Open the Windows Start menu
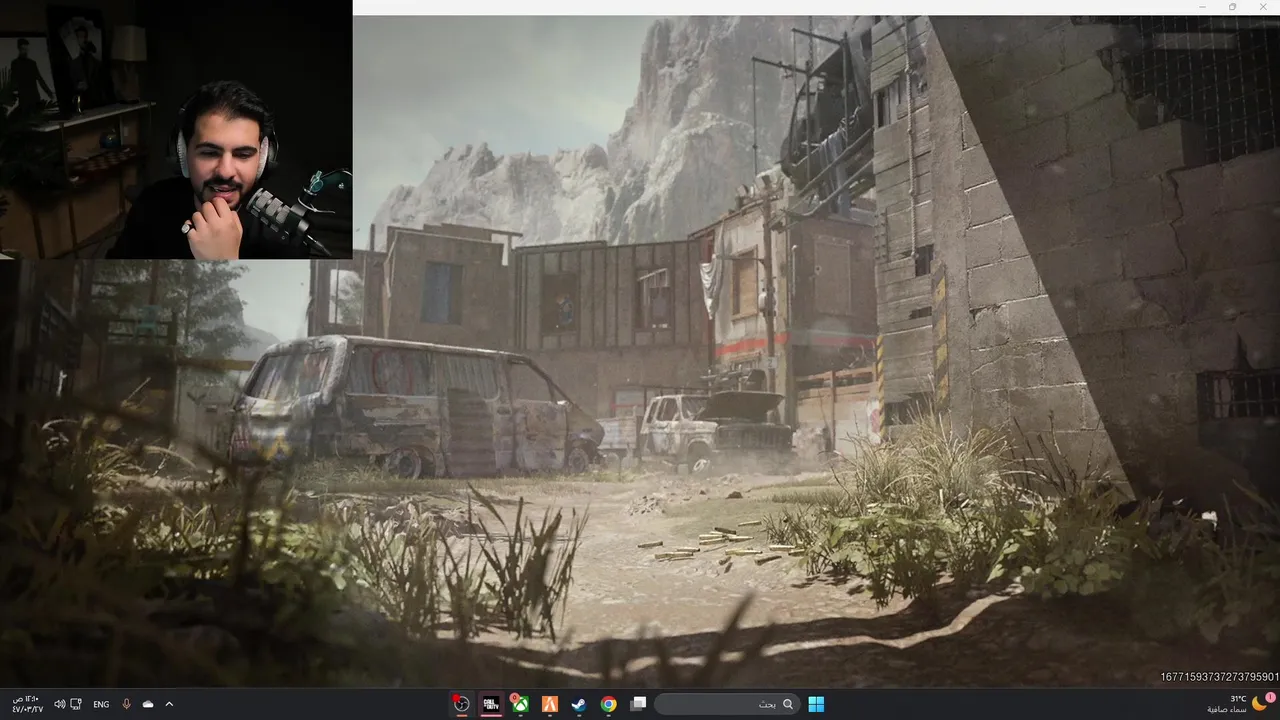The image size is (1280, 720). coord(816,704)
